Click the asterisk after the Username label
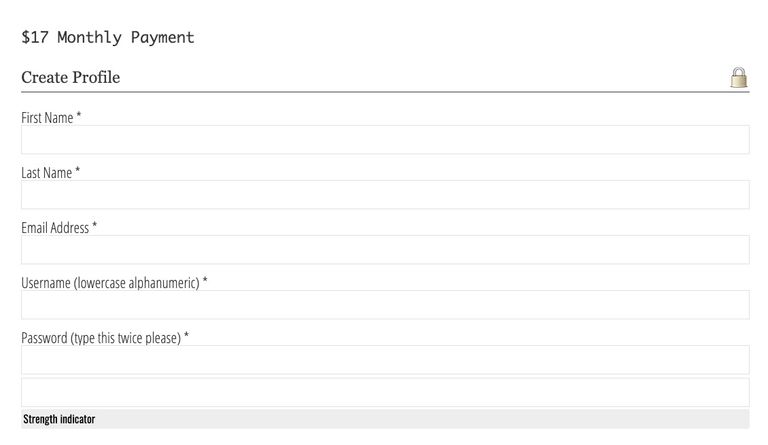768x445 pixels. pos(205,282)
